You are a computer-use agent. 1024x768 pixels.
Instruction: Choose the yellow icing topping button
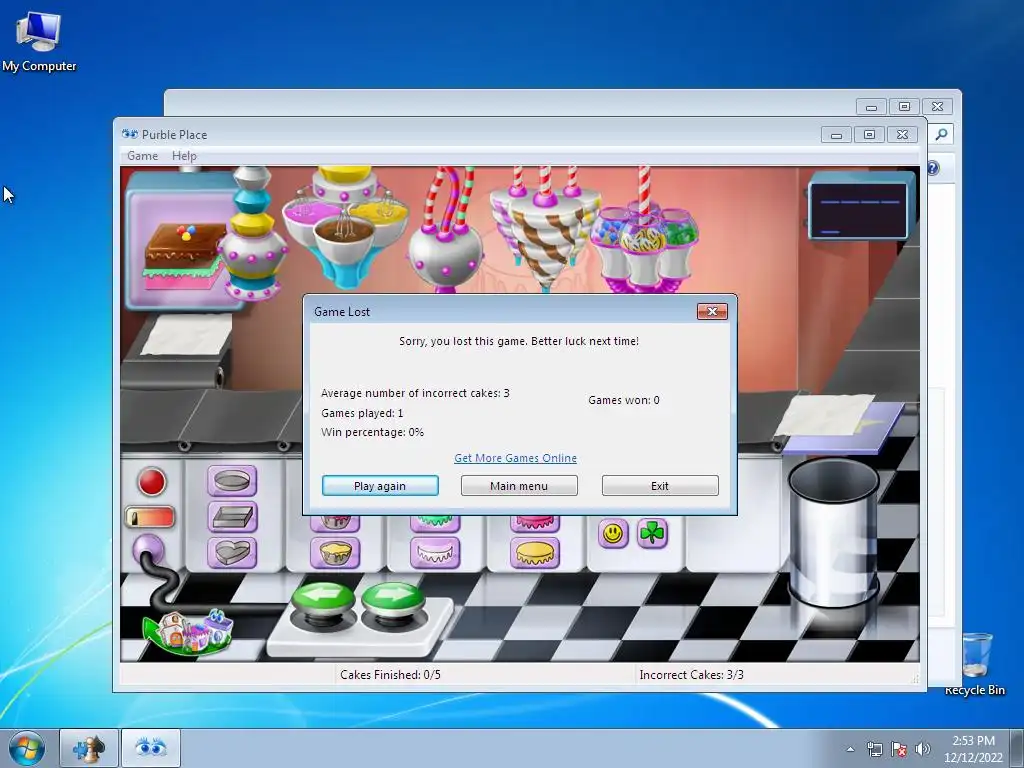pyautogui.click(x=535, y=552)
